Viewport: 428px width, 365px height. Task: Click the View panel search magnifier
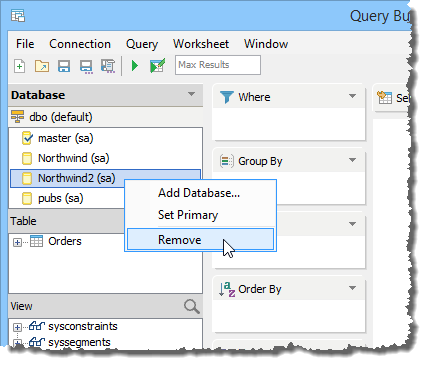(192, 306)
